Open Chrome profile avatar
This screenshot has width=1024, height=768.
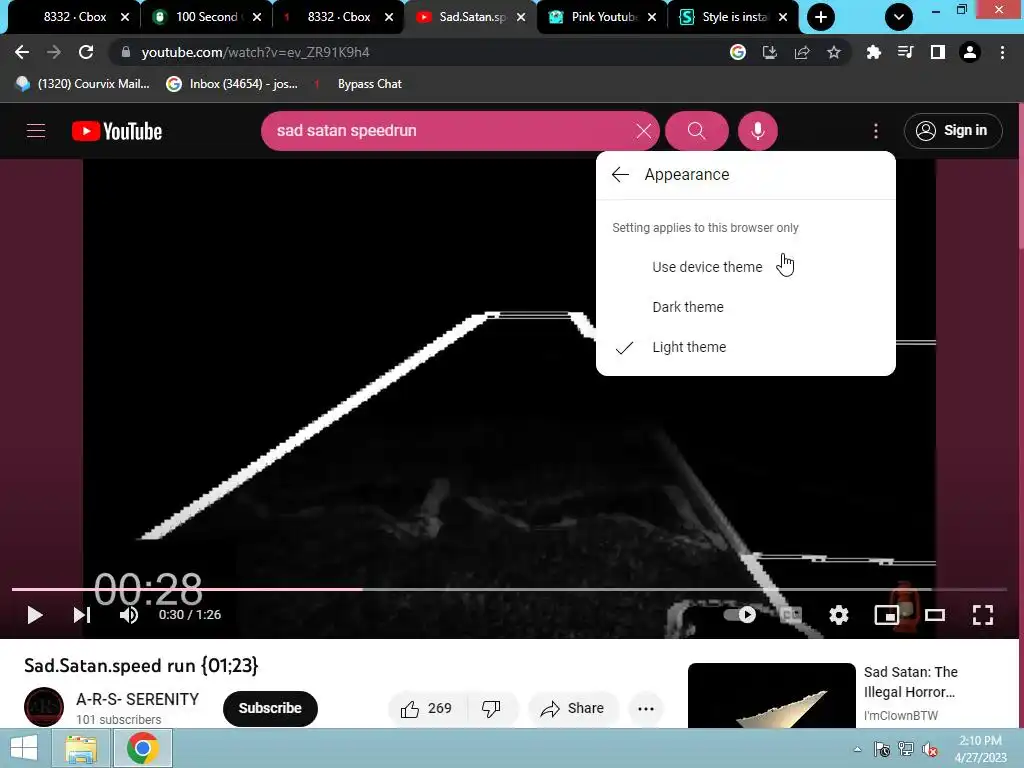pos(970,52)
